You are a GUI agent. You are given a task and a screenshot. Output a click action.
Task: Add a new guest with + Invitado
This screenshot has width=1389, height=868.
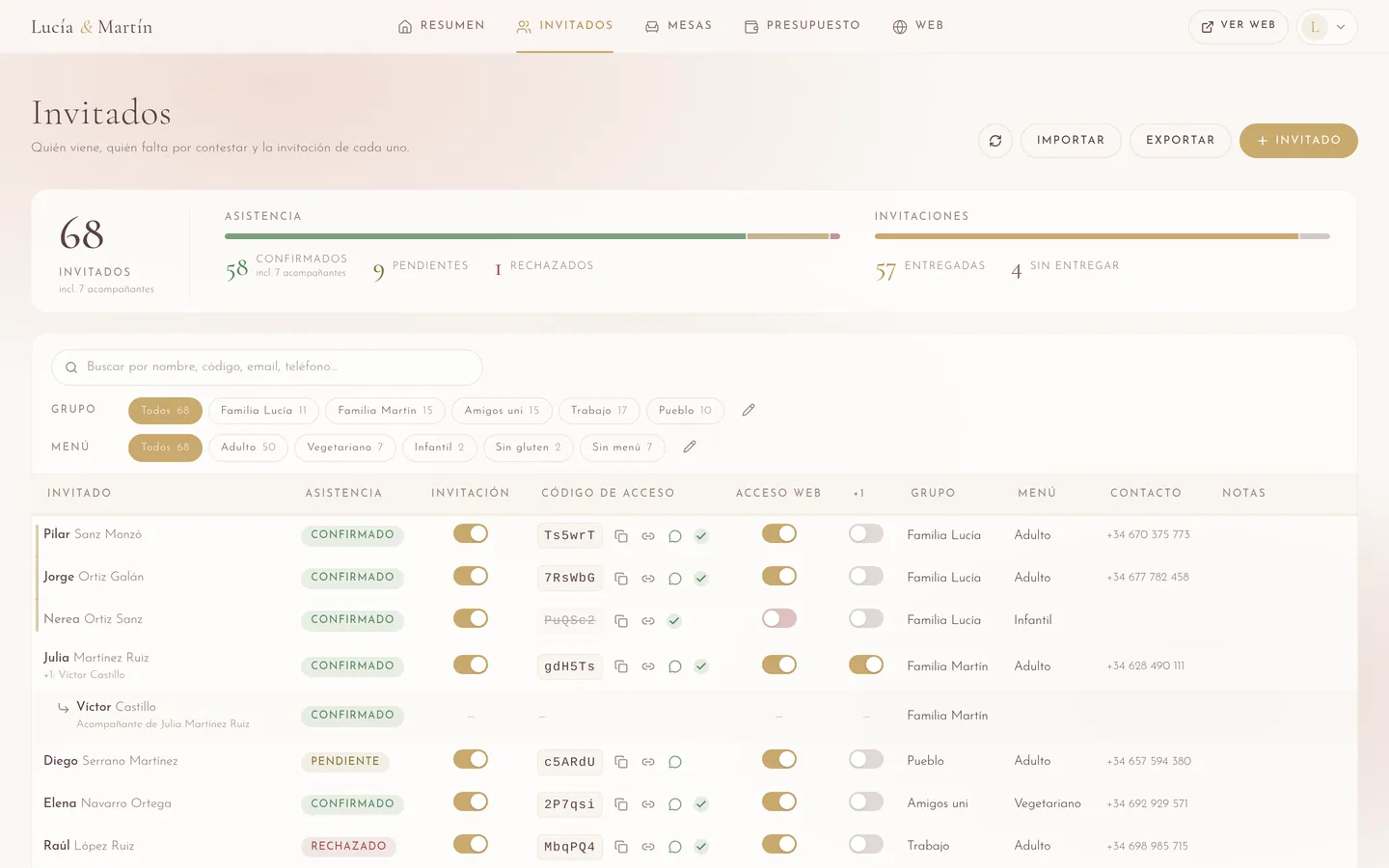[1298, 141]
